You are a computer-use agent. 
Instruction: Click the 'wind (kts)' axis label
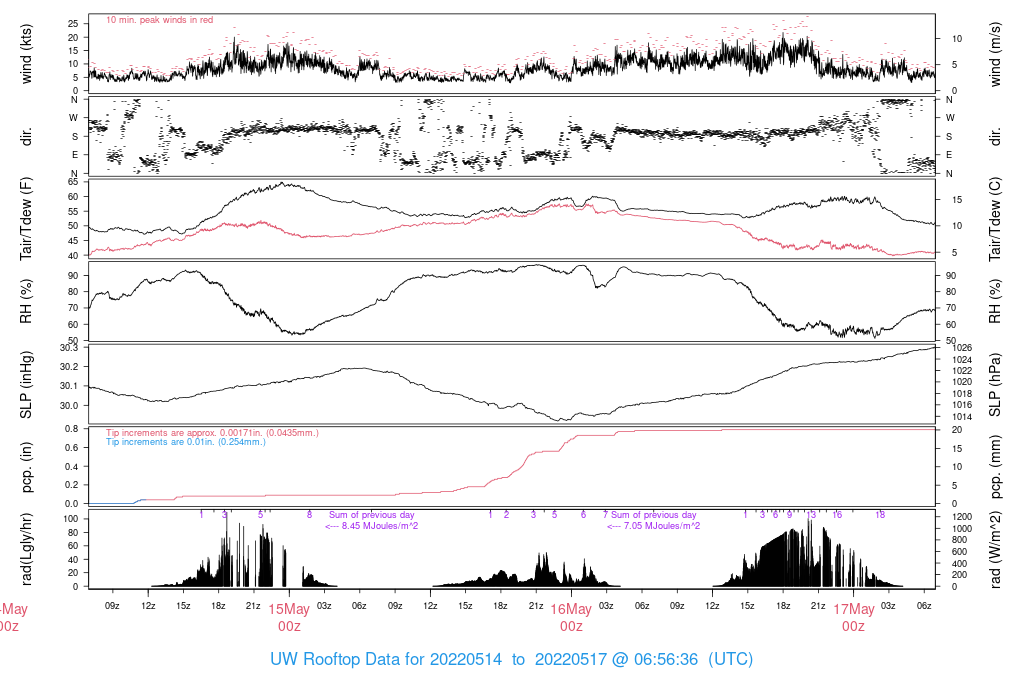coord(26,54)
